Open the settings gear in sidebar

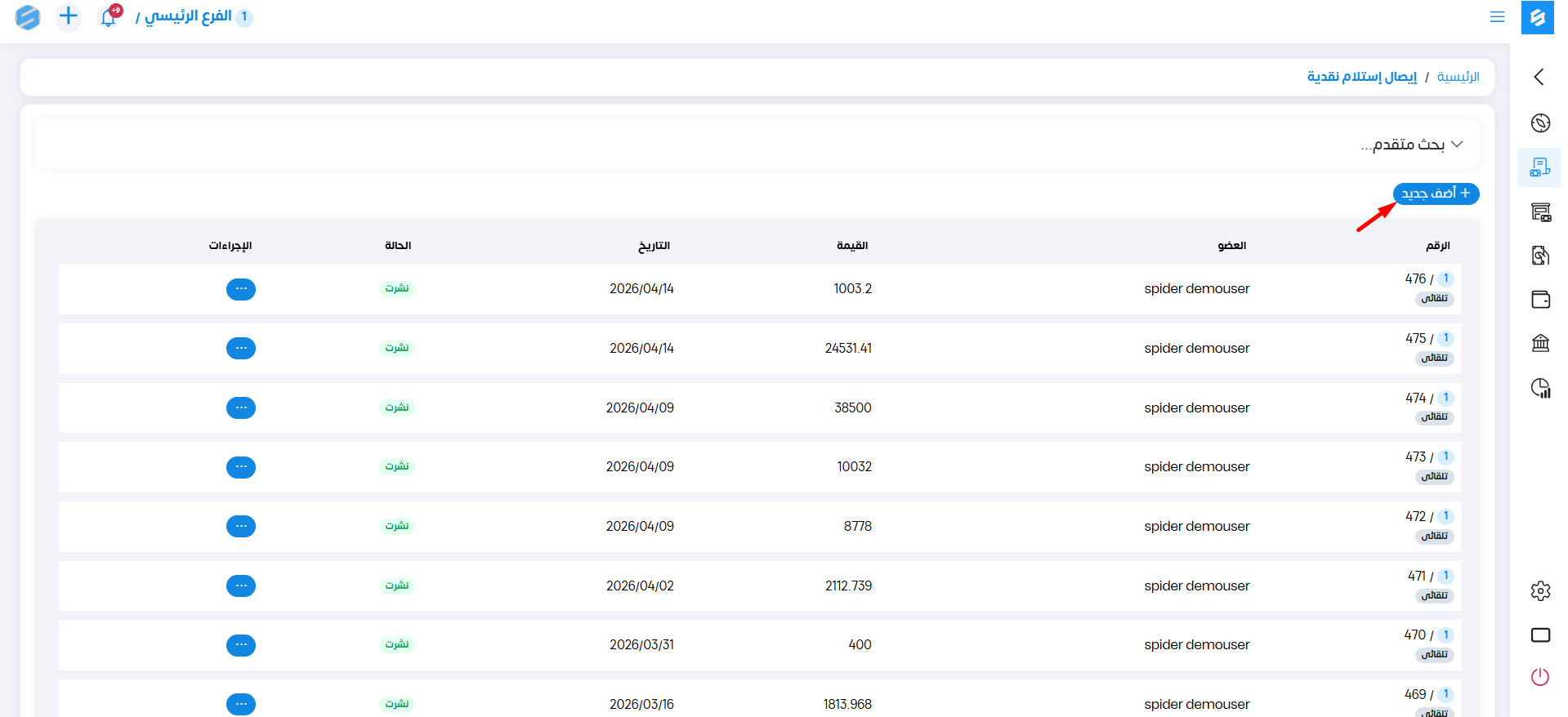click(1540, 590)
